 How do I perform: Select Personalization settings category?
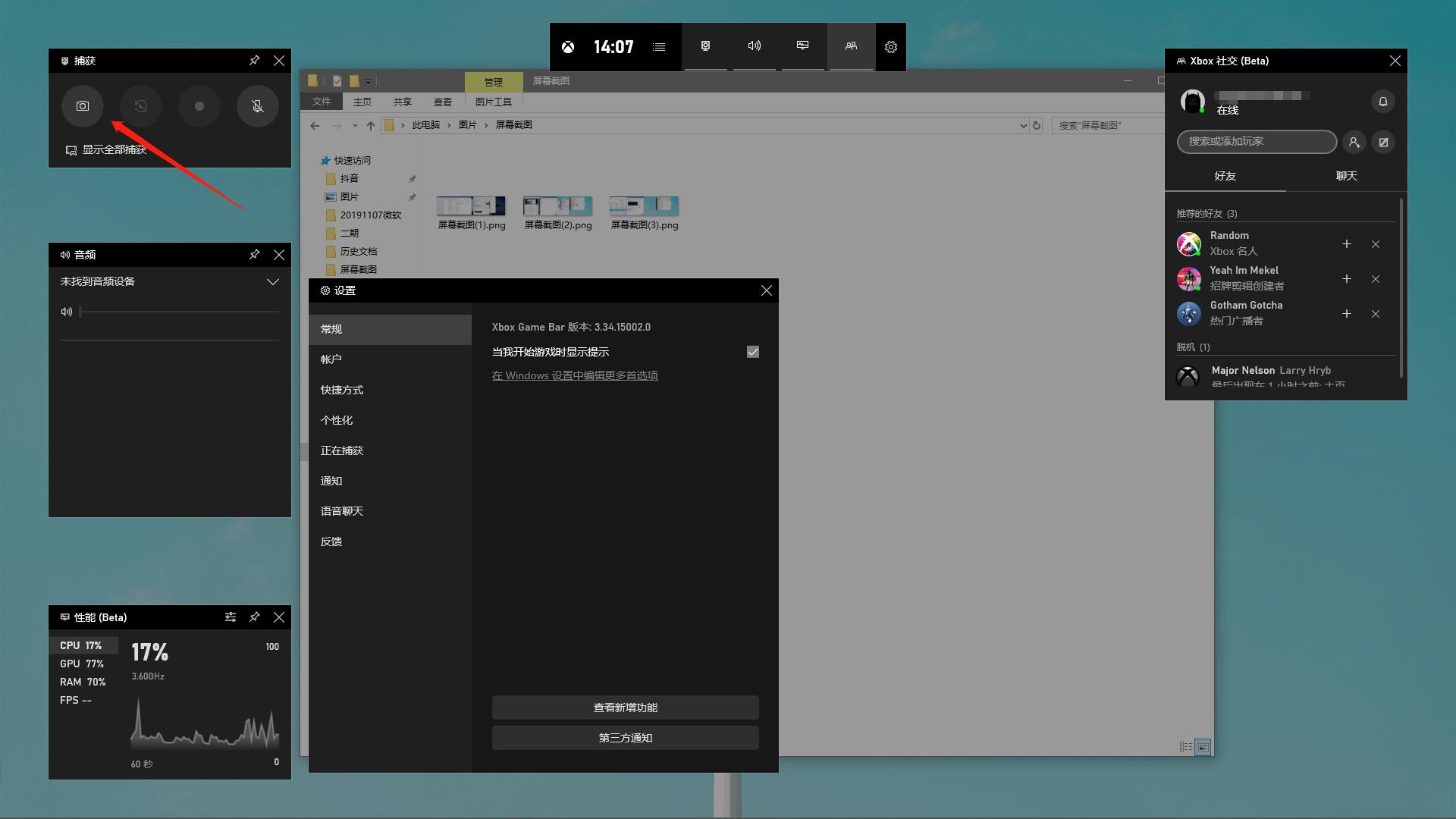[x=391, y=420]
